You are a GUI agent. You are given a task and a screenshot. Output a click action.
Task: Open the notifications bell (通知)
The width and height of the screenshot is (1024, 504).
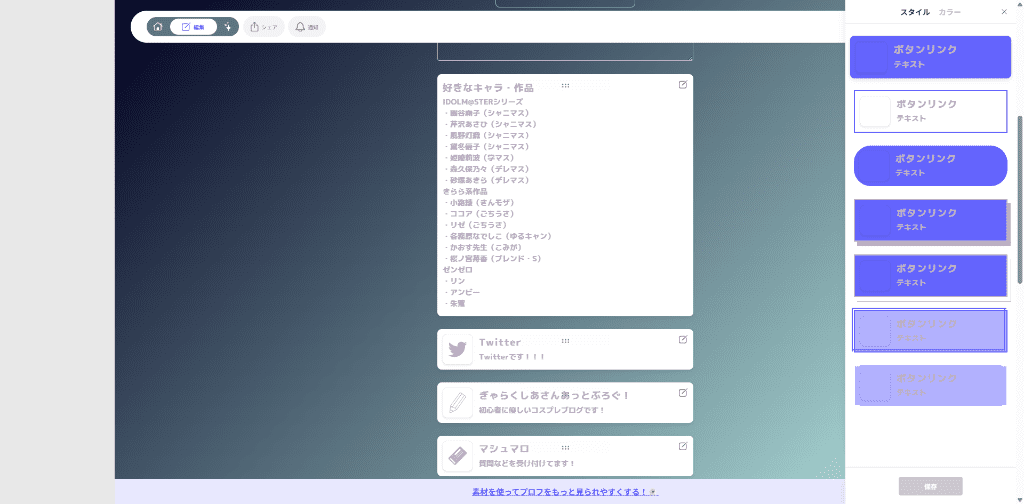[x=307, y=27]
